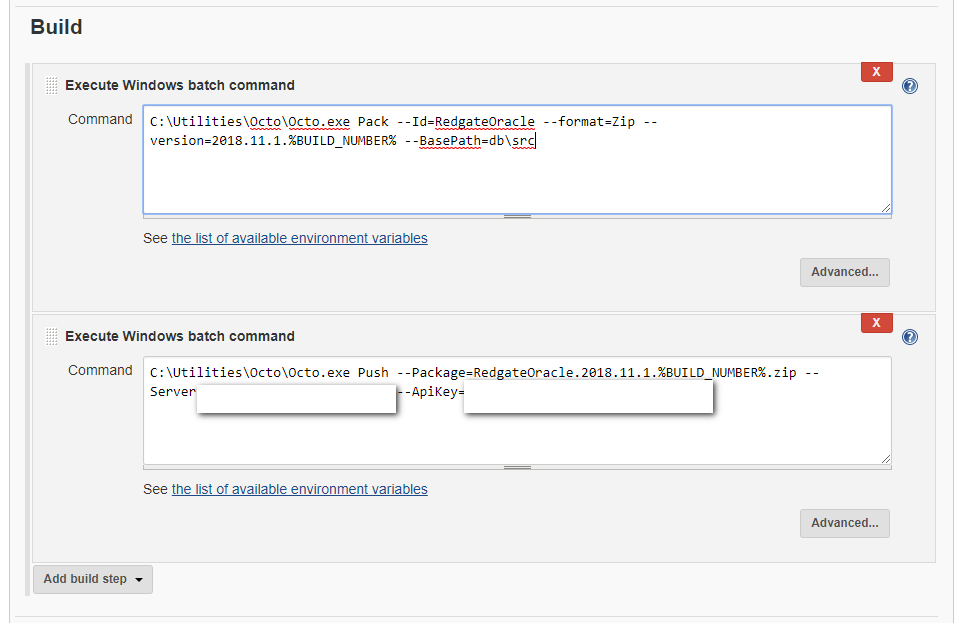
Task: Show Advanced options for the Octo Pack step
Action: [844, 272]
